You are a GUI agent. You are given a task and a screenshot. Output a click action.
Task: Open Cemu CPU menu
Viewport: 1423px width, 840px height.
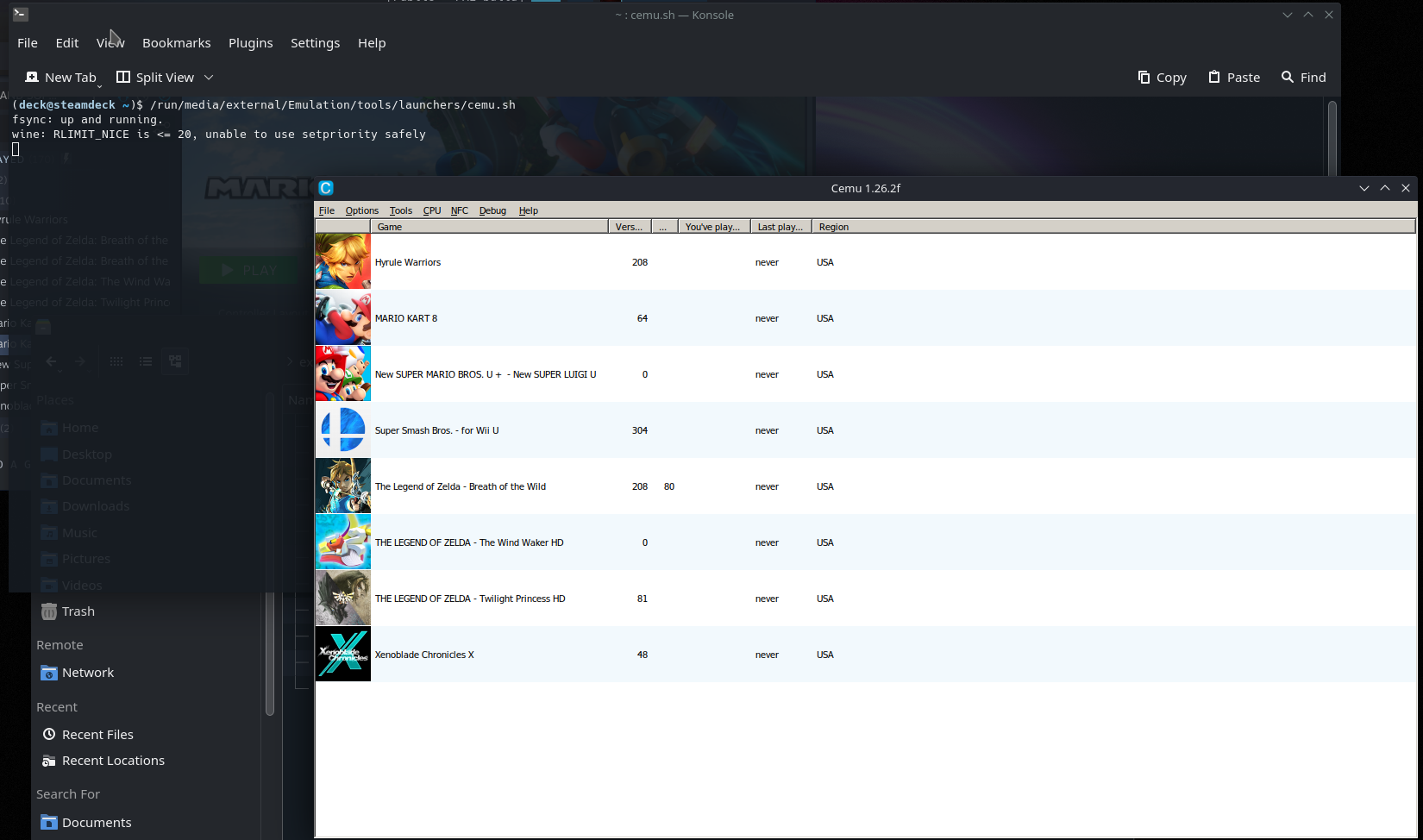432,210
